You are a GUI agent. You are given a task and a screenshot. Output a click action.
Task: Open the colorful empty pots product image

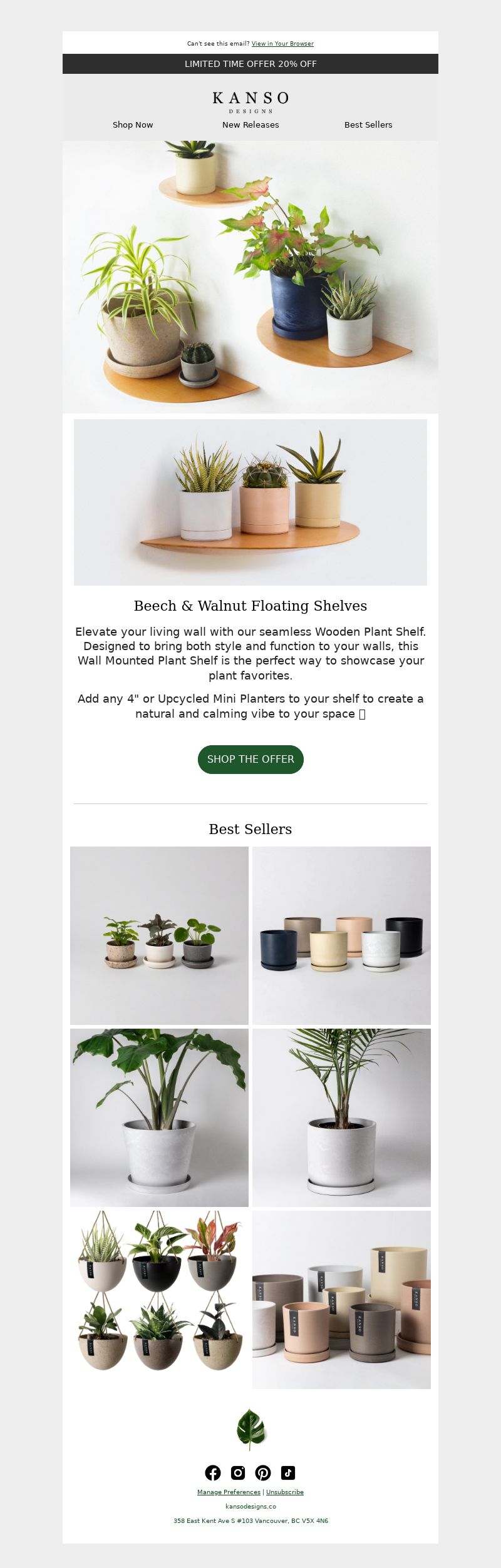[341, 935]
